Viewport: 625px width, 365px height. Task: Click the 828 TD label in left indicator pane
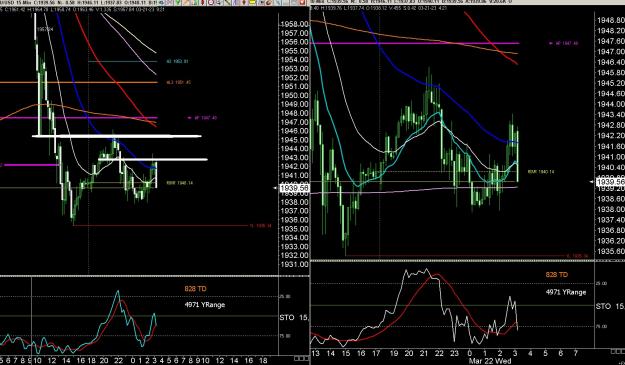pos(195,288)
